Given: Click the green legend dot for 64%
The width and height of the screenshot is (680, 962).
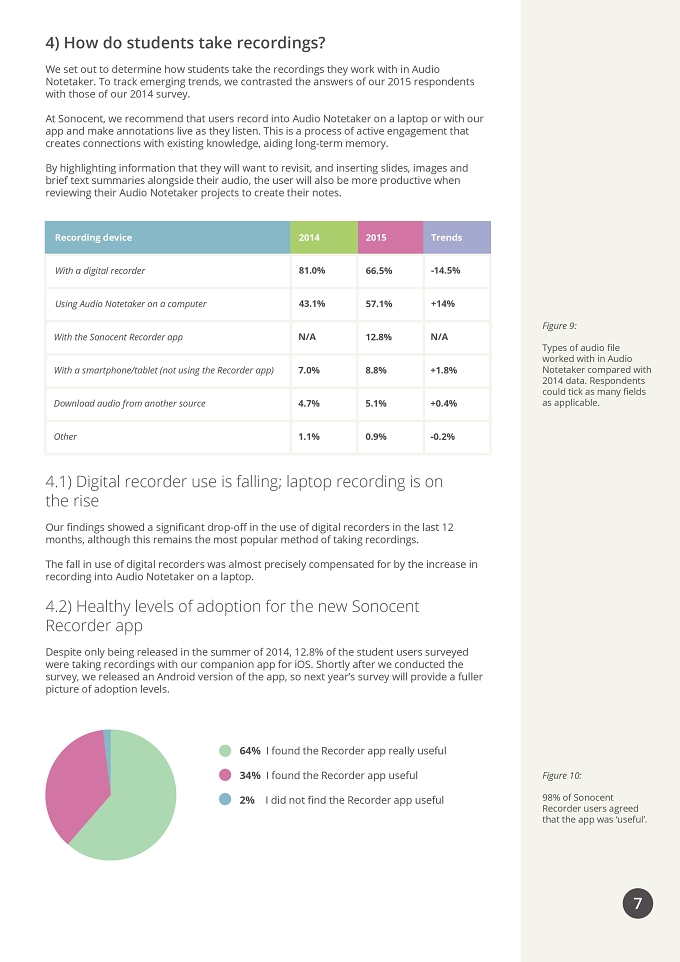Looking at the screenshot, I should point(225,750).
